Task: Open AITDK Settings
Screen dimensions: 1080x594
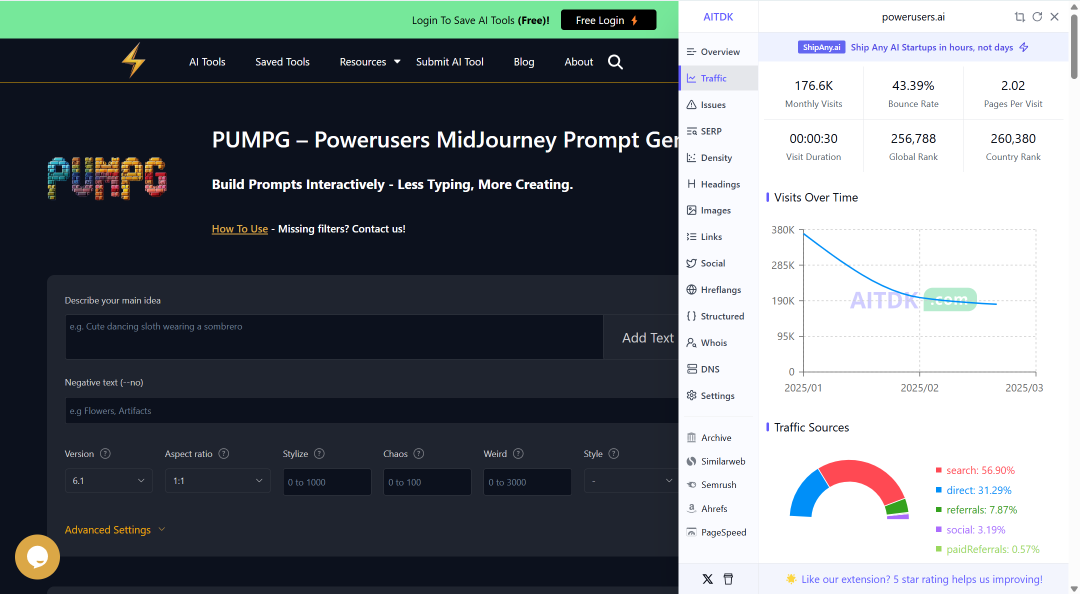Action: coord(718,396)
